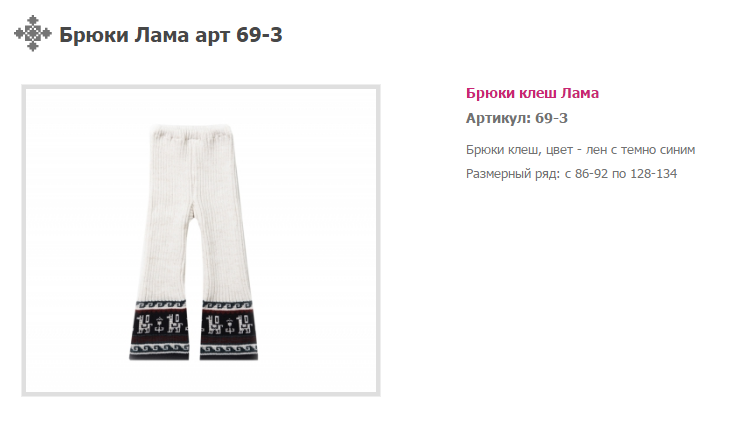Click the ribbed waistband of the pants
The height and width of the screenshot is (441, 748).
[x=192, y=133]
